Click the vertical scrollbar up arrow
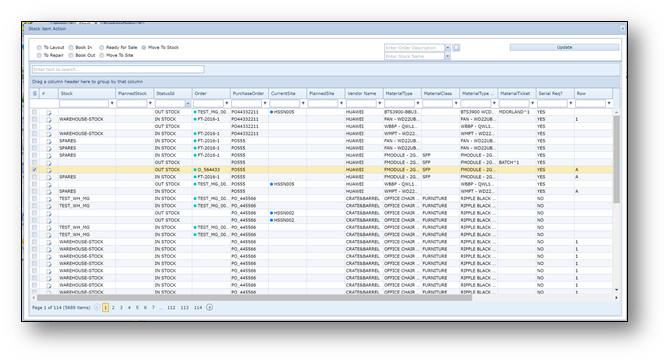 (616, 112)
